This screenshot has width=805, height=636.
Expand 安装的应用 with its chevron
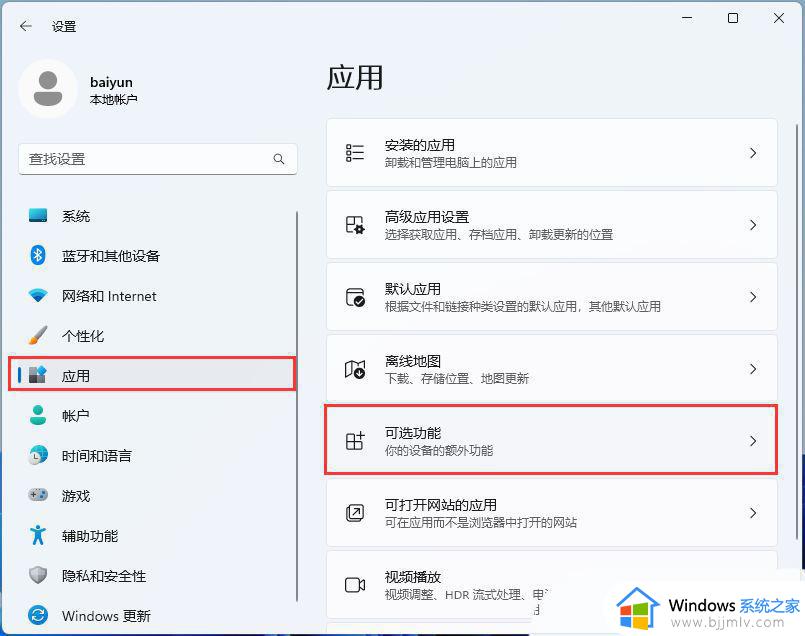[753, 153]
